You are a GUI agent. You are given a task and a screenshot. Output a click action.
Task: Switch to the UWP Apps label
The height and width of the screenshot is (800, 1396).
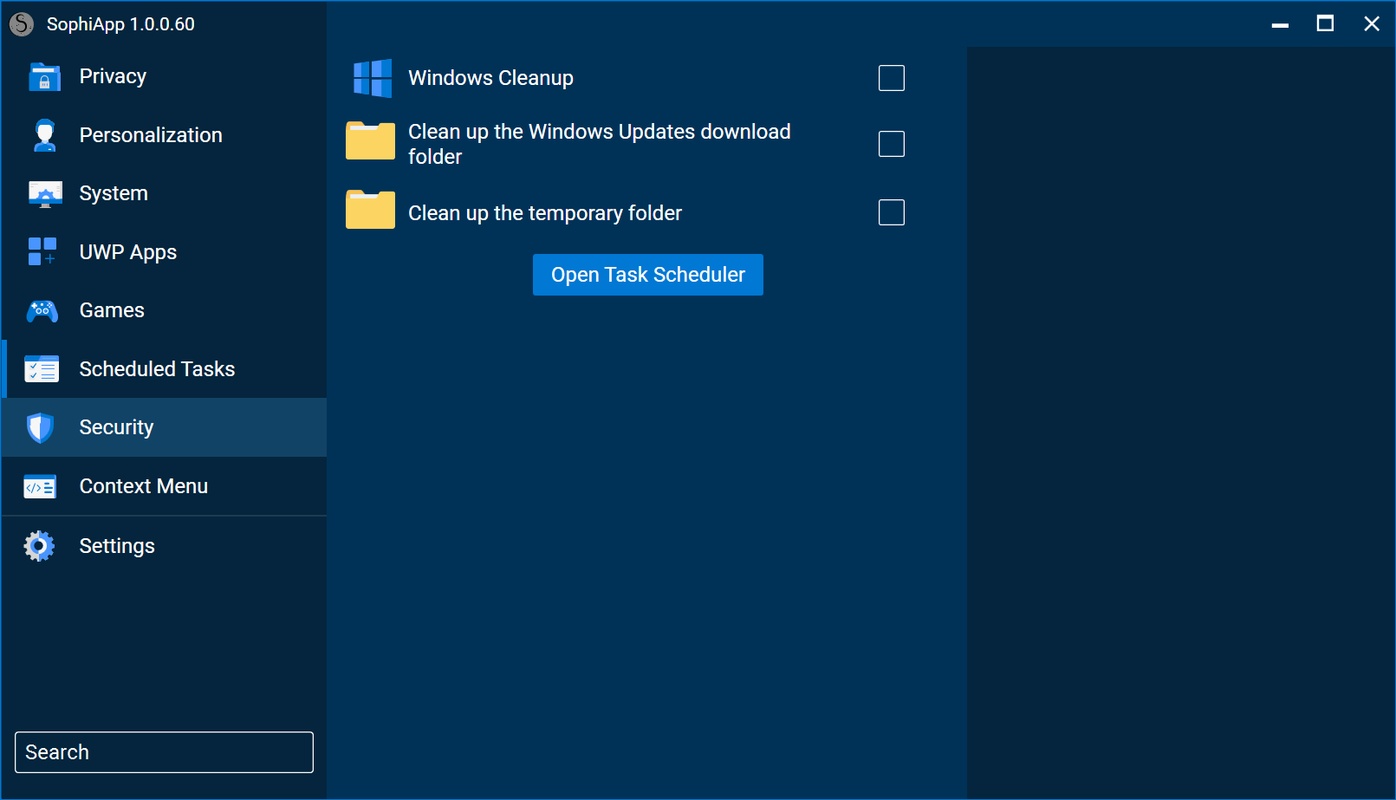coord(128,252)
